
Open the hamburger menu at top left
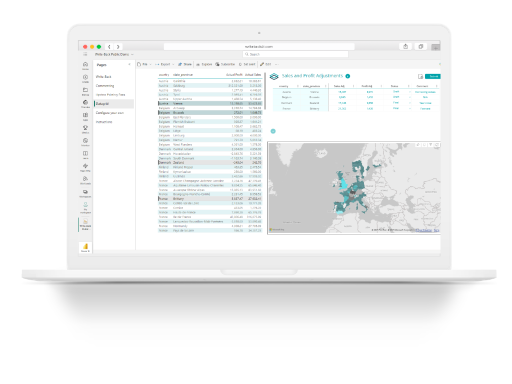pos(85,54)
